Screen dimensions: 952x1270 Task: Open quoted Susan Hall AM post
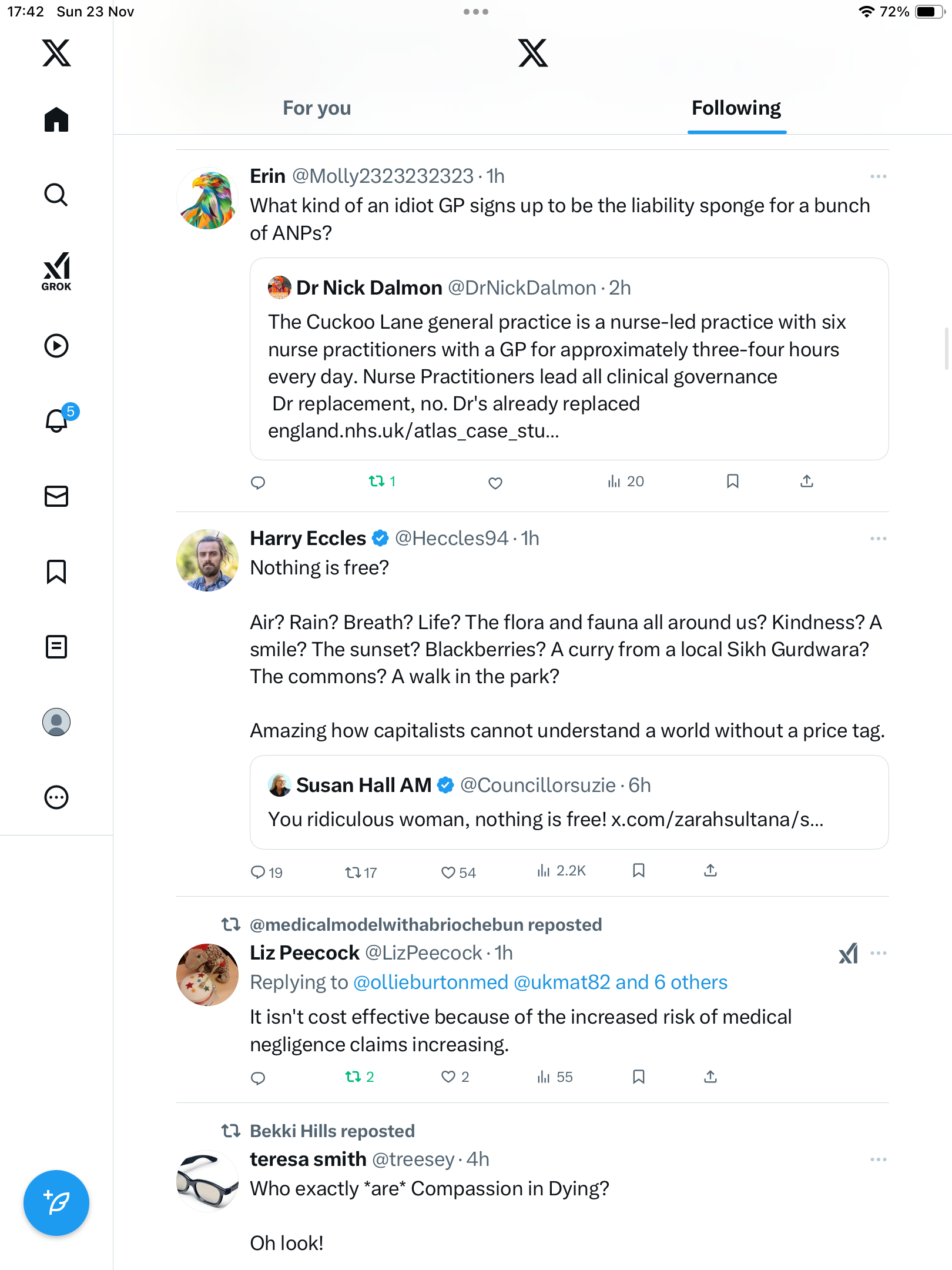tap(569, 802)
